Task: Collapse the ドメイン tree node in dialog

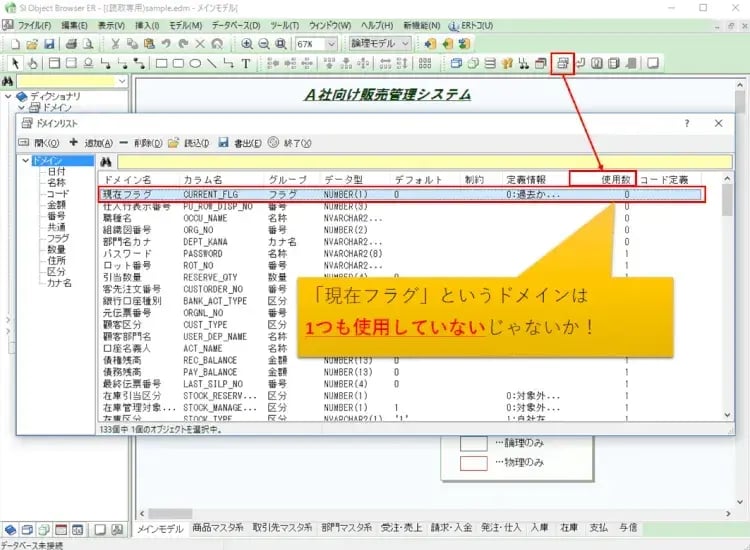Action: [x=27, y=161]
